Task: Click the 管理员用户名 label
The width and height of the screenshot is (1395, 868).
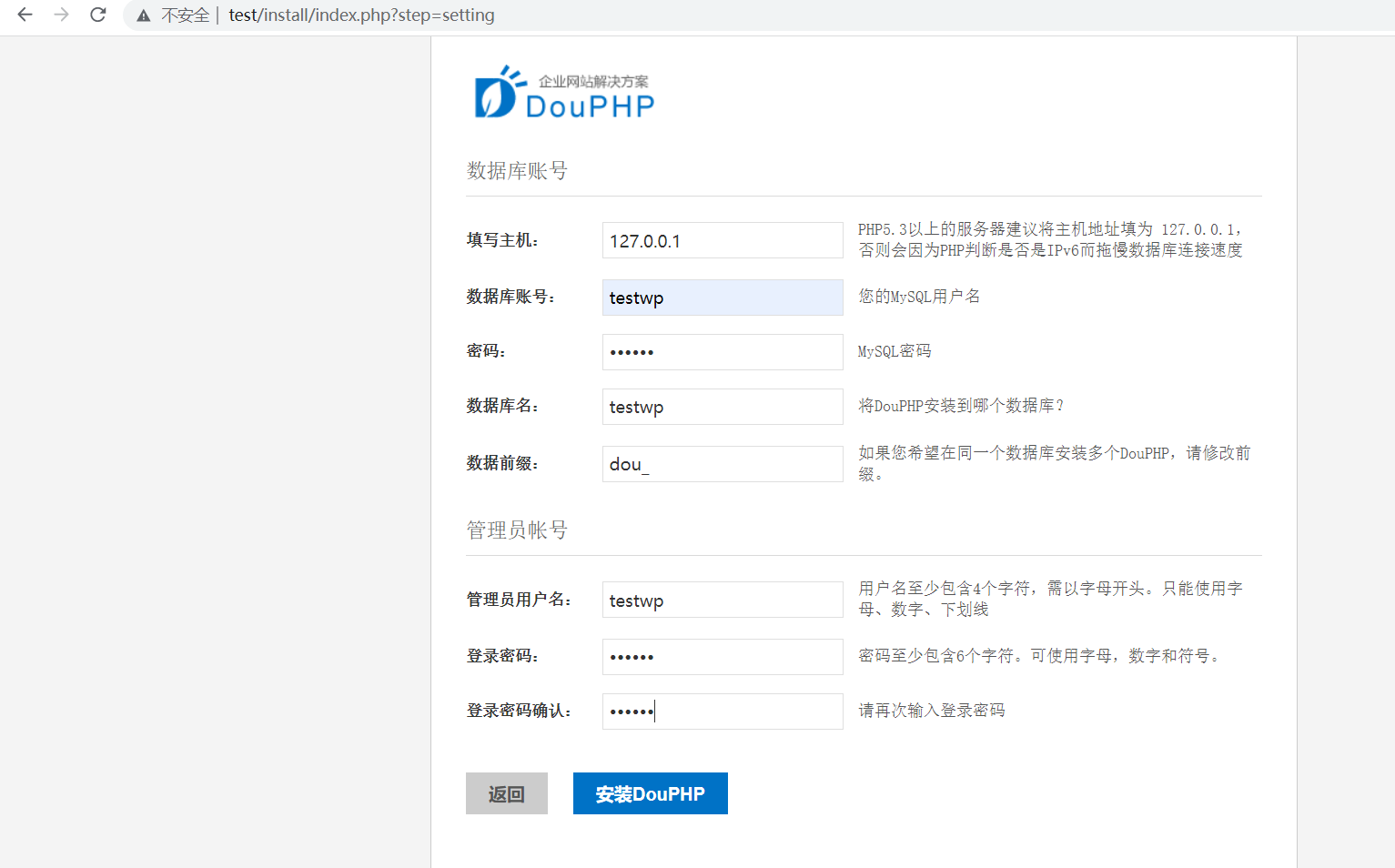Action: coord(519,600)
